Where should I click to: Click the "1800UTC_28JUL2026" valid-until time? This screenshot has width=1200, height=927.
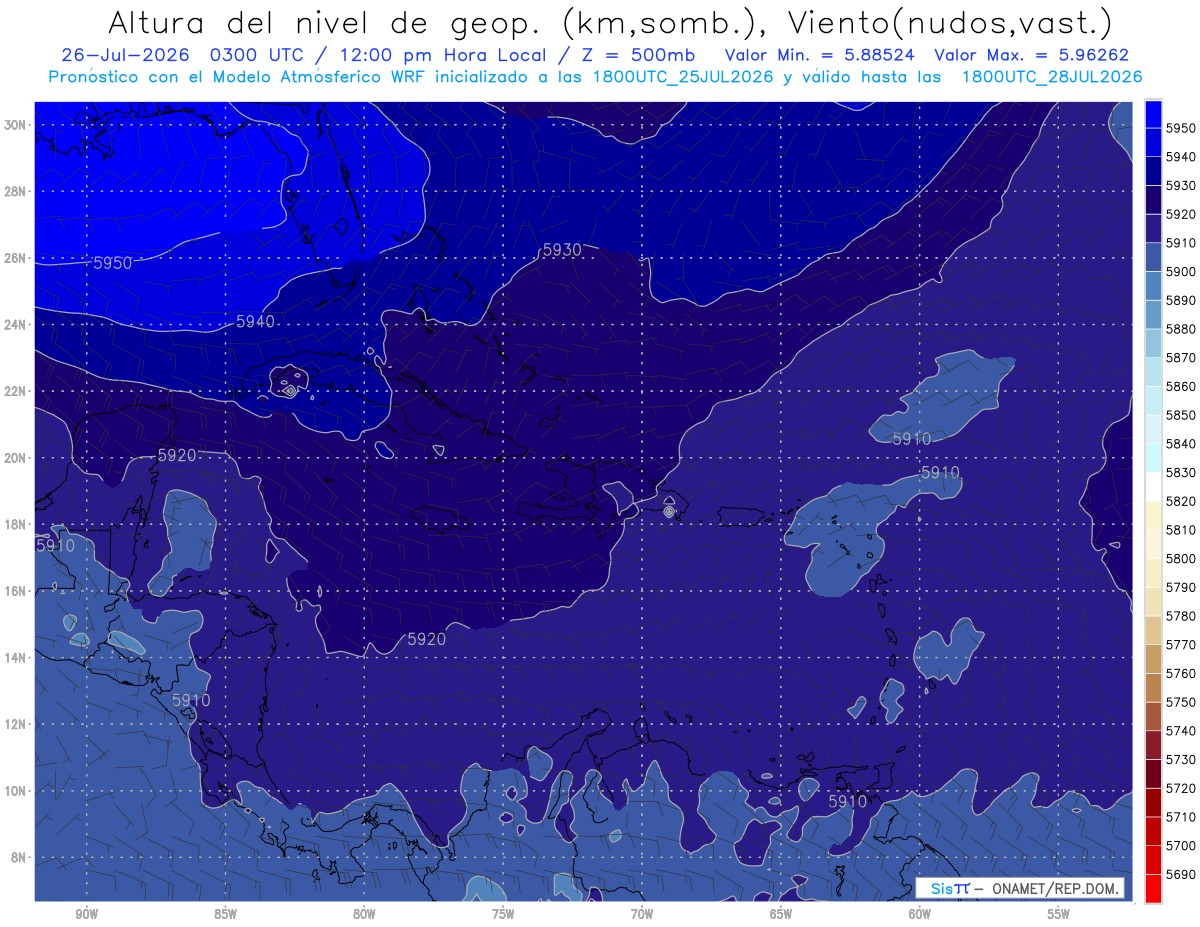click(1051, 76)
